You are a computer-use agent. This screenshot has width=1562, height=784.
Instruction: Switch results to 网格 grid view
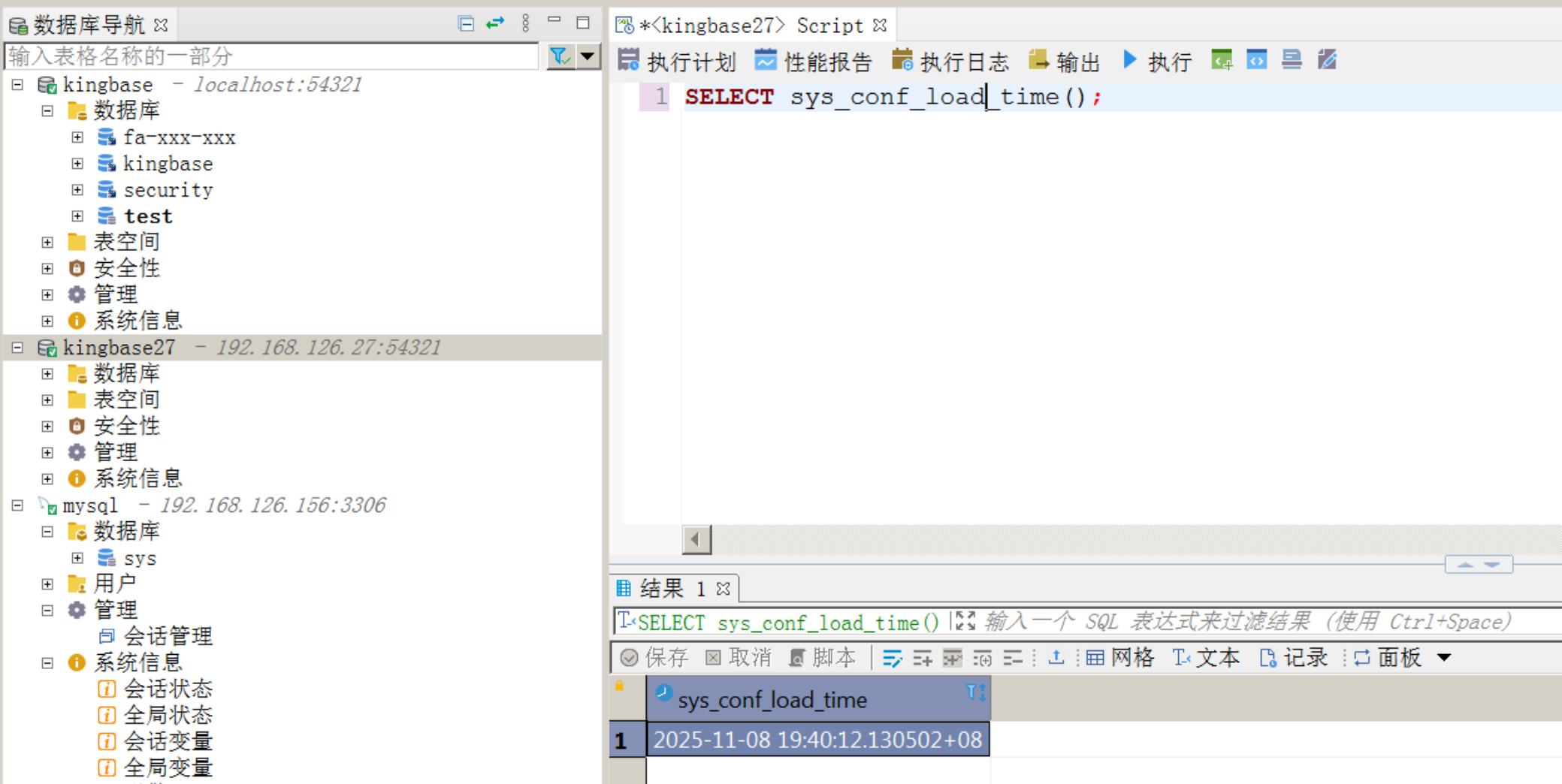(x=1119, y=658)
